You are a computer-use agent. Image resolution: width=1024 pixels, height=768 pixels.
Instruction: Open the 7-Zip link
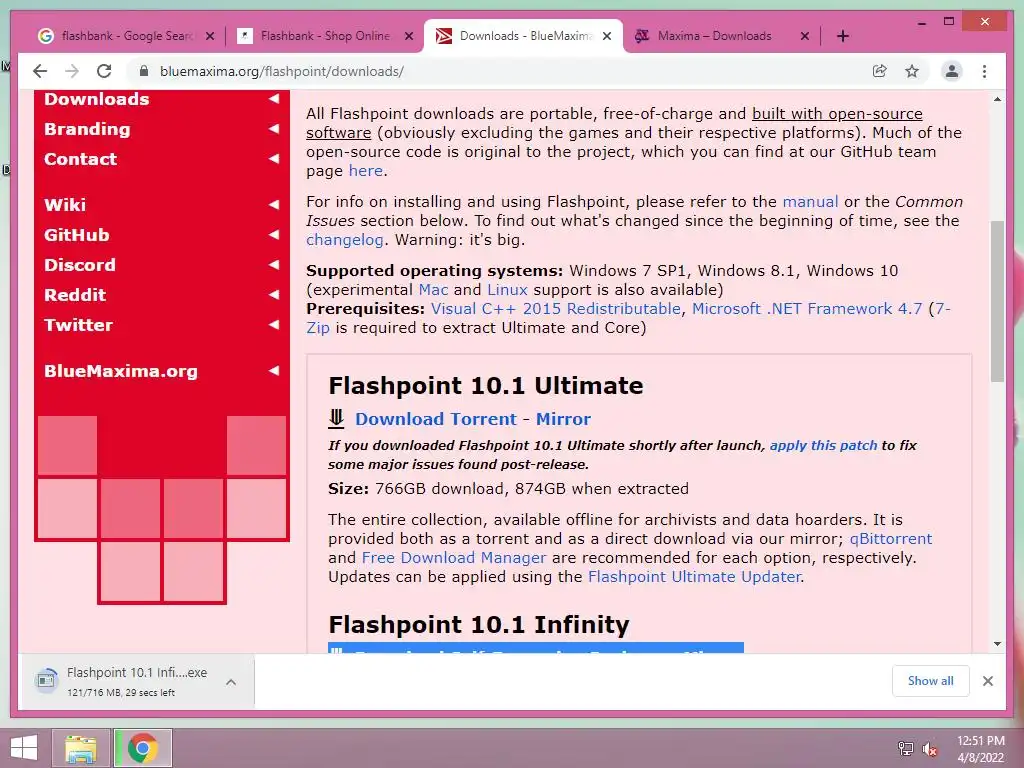317,328
